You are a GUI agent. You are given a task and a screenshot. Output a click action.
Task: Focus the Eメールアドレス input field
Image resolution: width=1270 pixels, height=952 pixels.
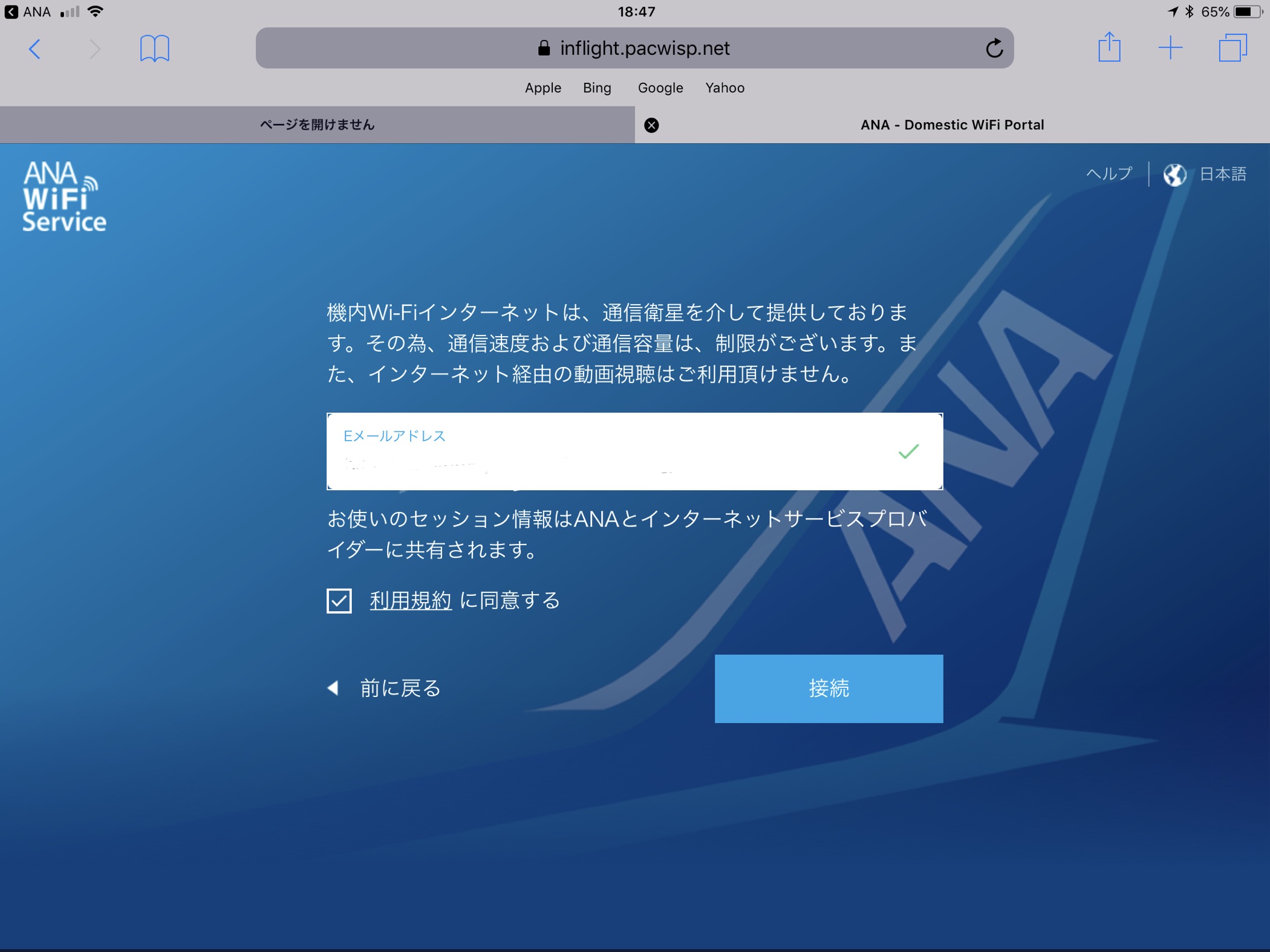(x=634, y=451)
